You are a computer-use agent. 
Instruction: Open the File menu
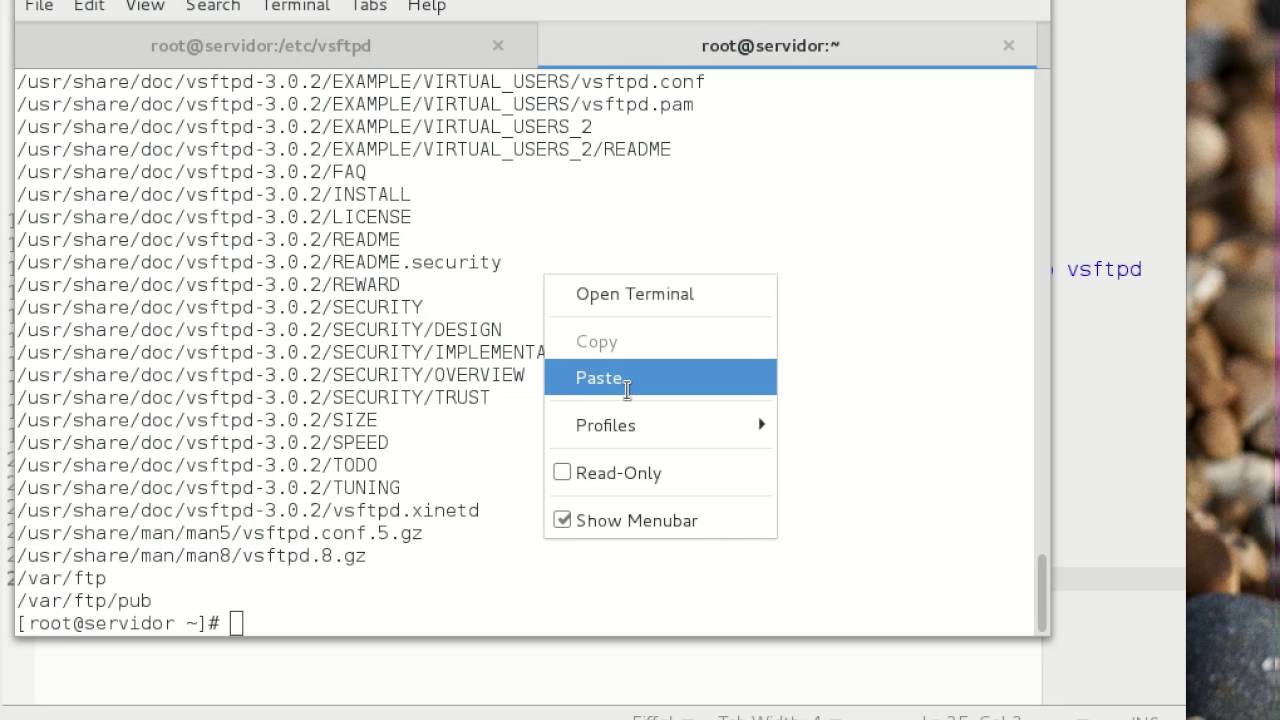39,6
